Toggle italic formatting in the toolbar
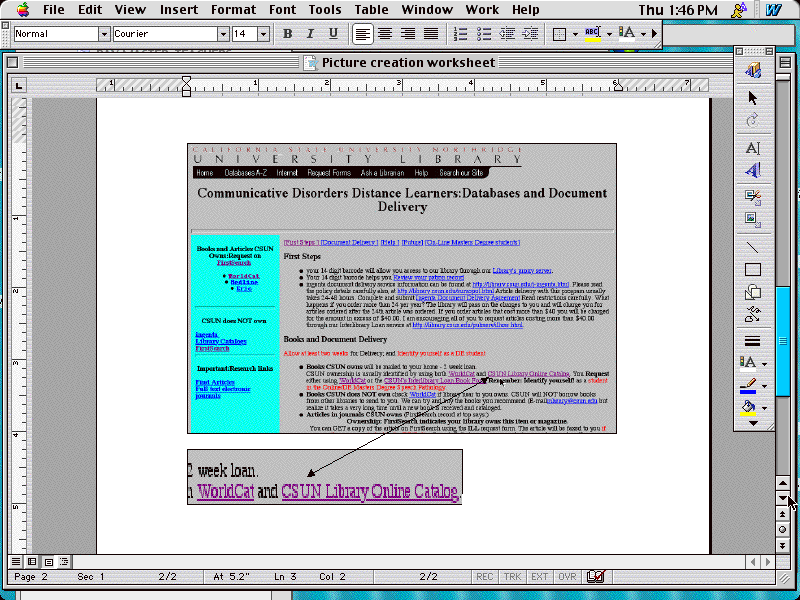The image size is (800, 600). point(310,34)
